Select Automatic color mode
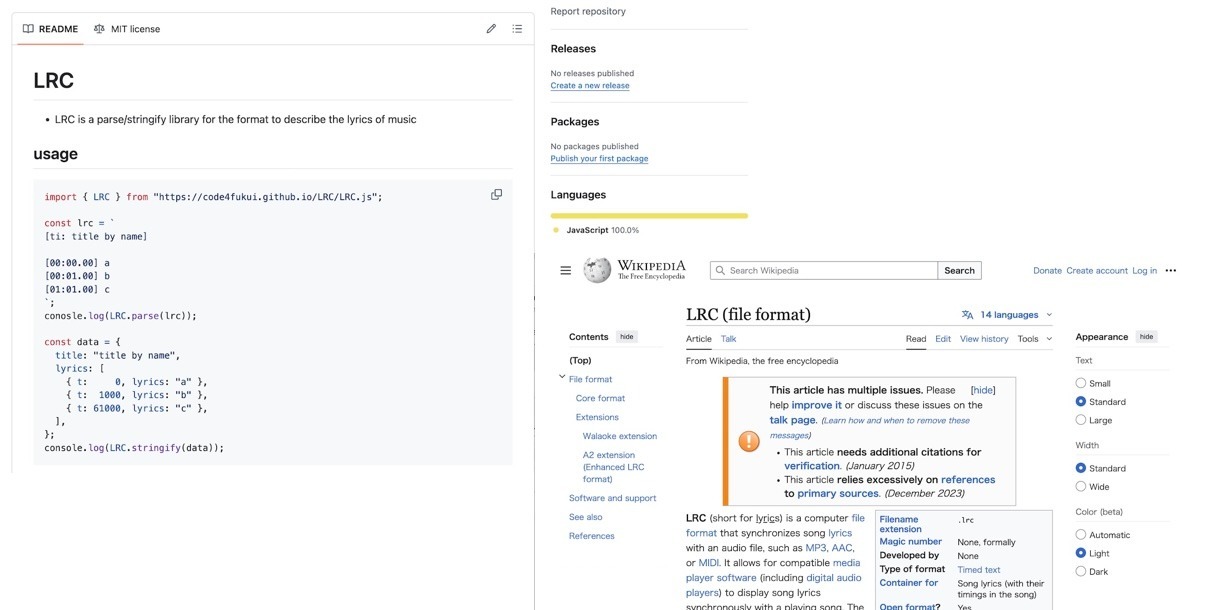 (1080, 535)
